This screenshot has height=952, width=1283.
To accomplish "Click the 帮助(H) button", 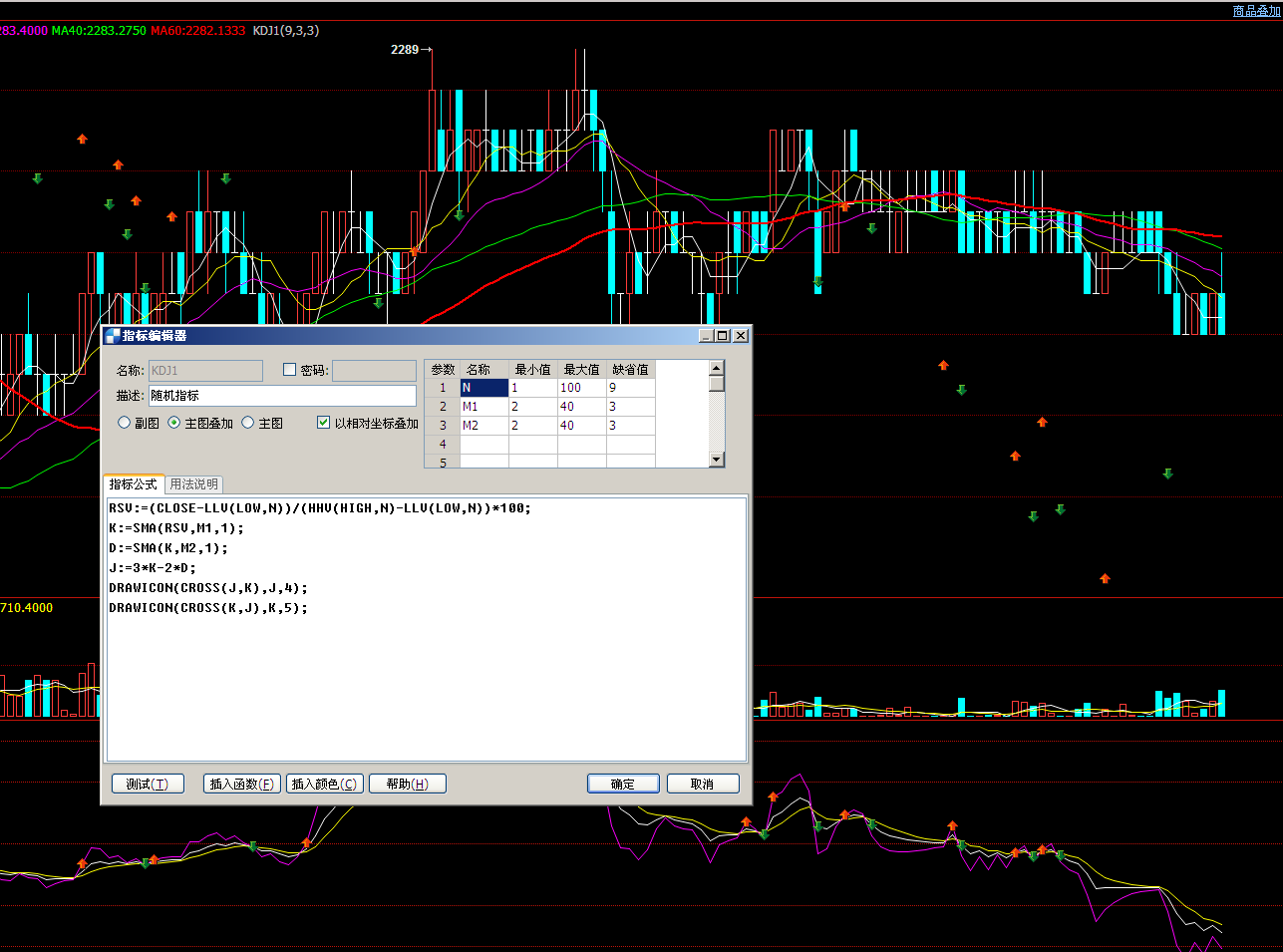I will [x=407, y=785].
